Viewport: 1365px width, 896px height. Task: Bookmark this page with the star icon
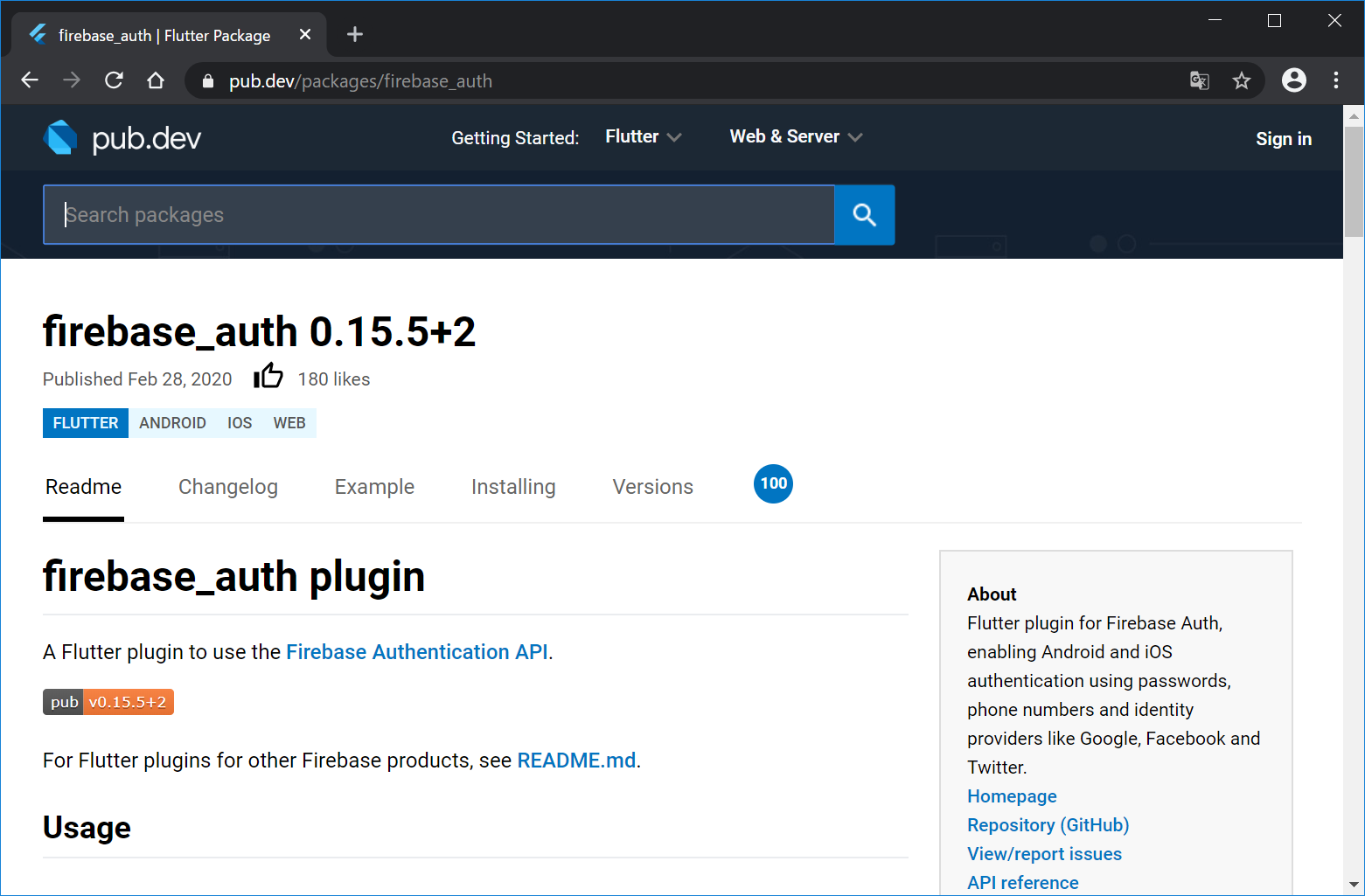pos(1242,80)
